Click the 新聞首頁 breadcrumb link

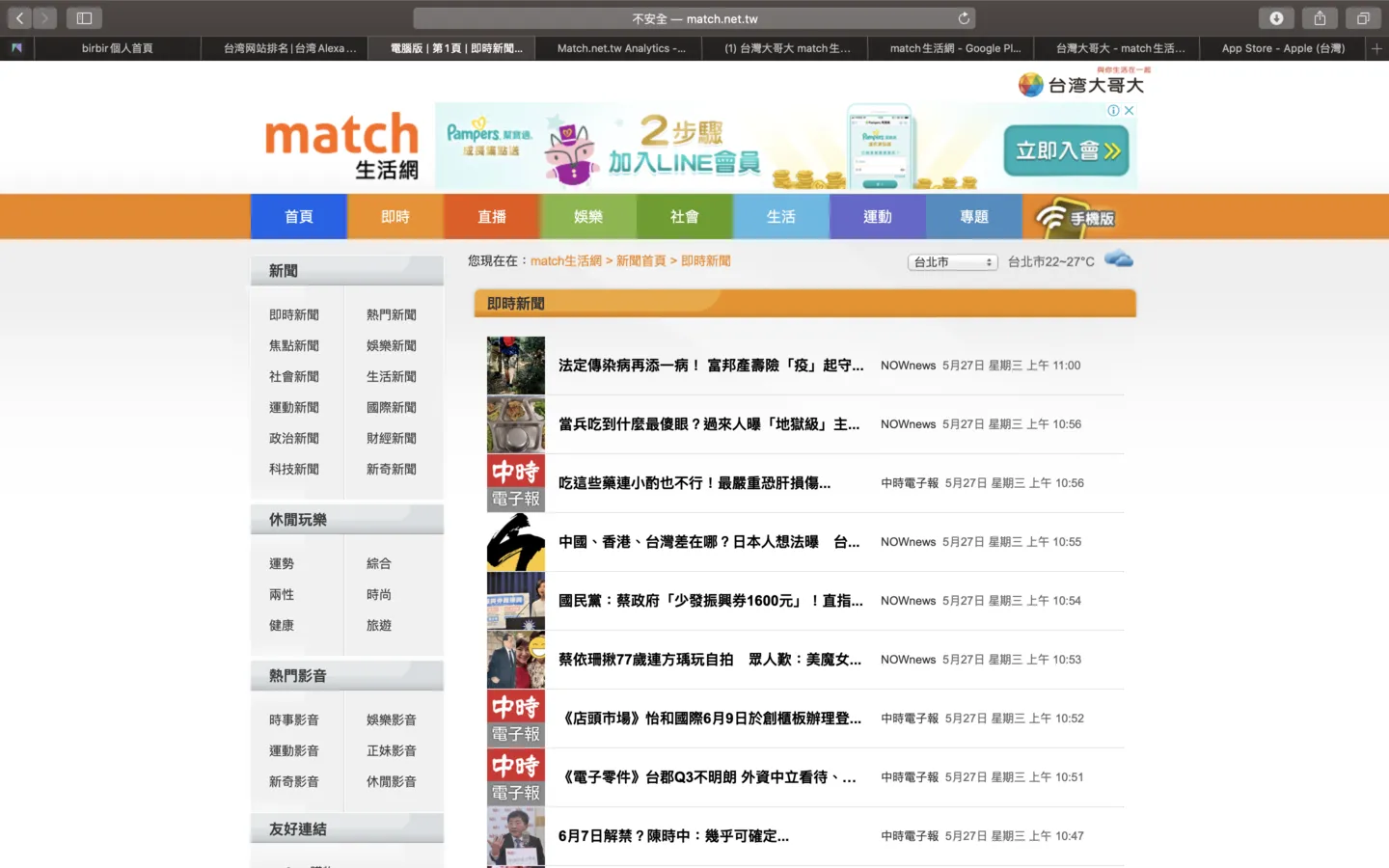pyautogui.click(x=641, y=261)
